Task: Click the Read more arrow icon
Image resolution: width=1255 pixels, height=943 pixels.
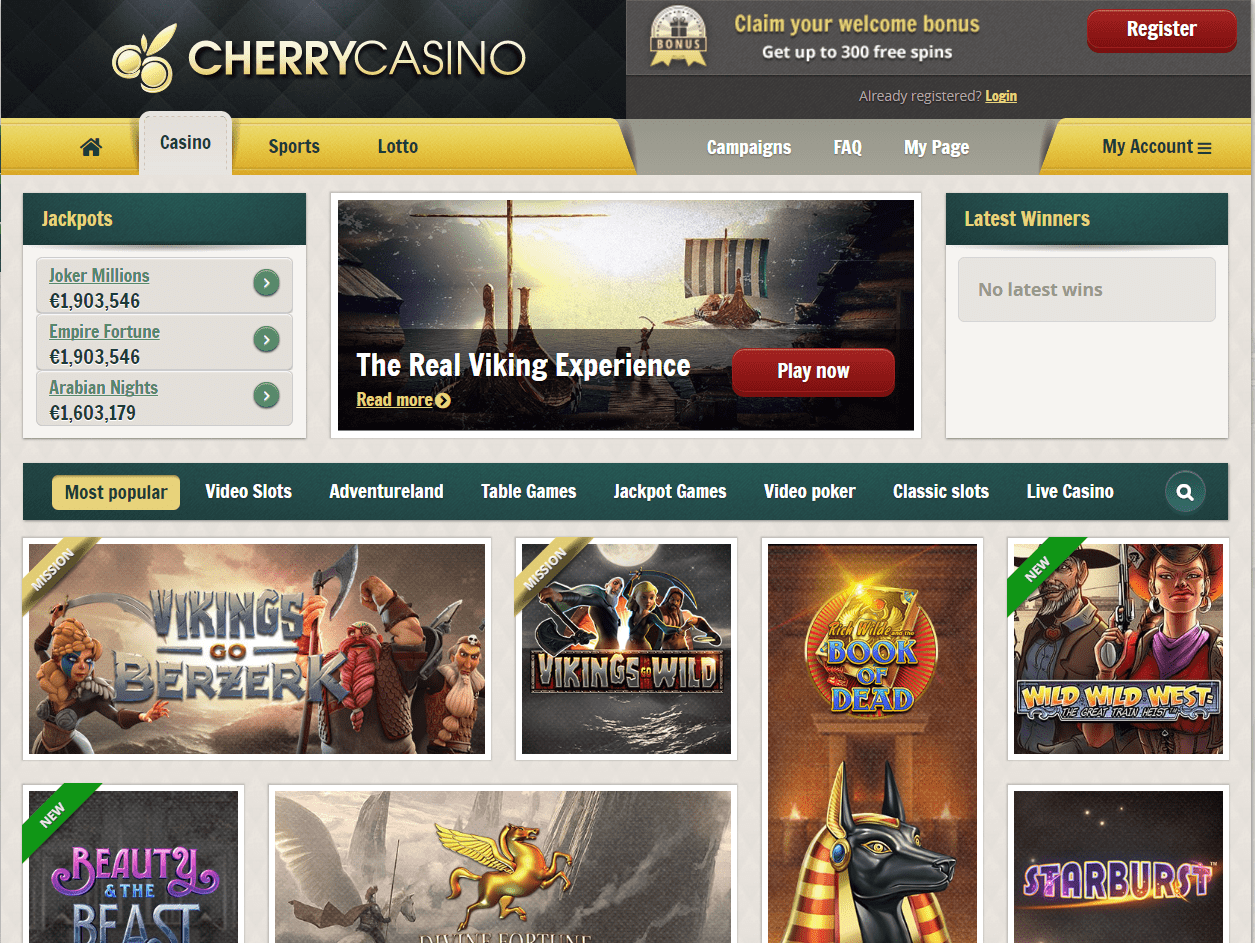Action: click(x=443, y=400)
